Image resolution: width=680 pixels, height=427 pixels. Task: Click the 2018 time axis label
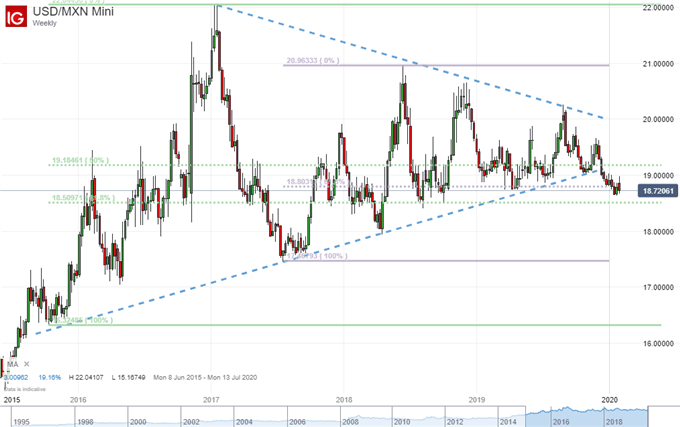point(344,399)
